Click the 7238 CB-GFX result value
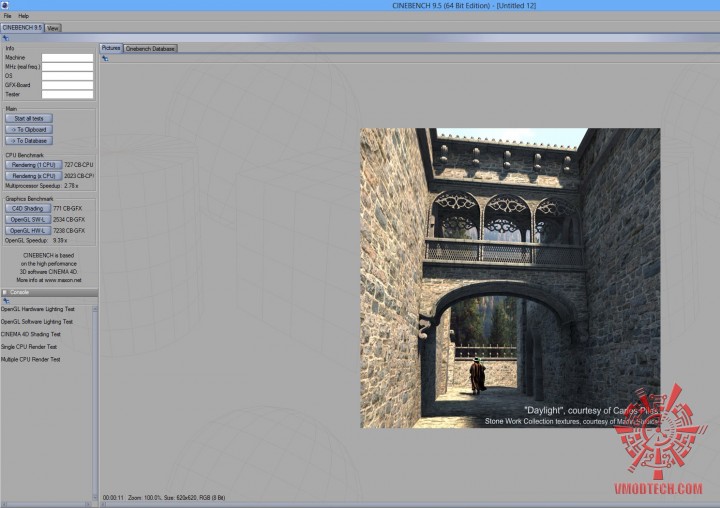720x508 pixels. (69, 231)
